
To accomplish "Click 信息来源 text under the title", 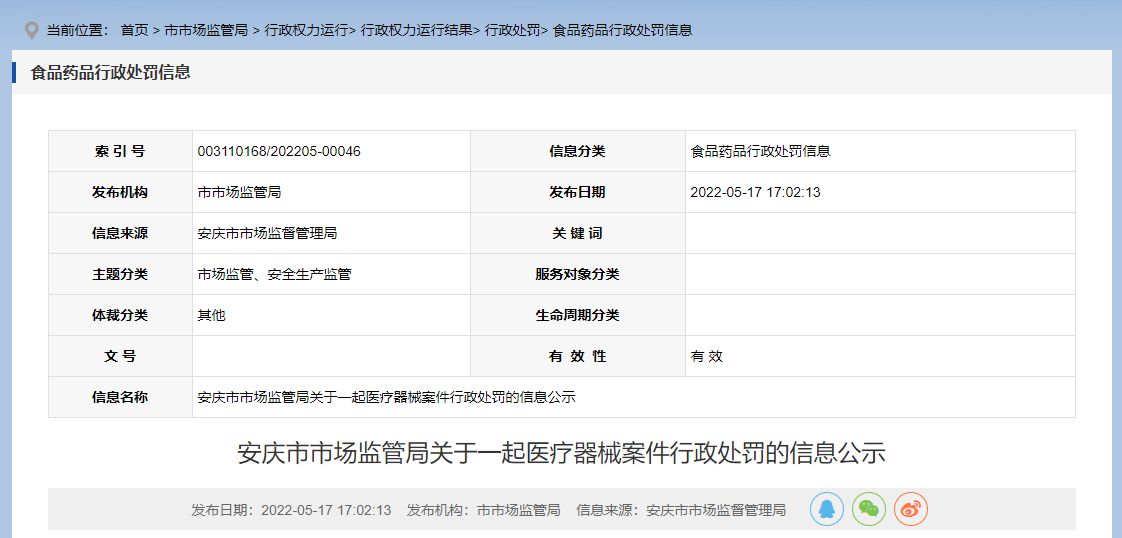I will (681, 510).
